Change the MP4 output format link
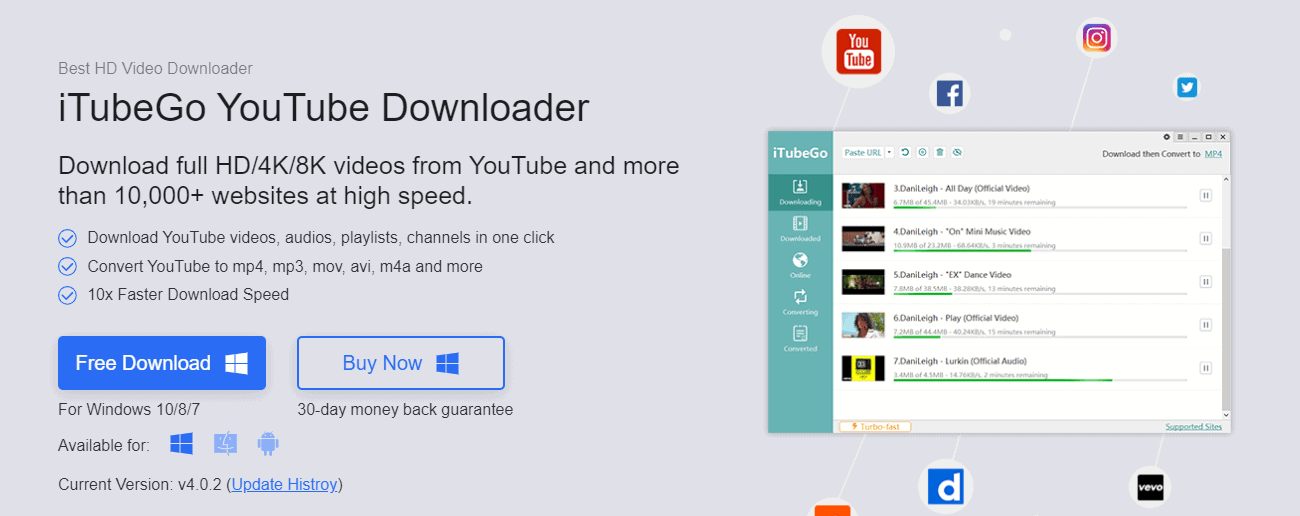Image resolution: width=1300 pixels, height=516 pixels. click(x=1213, y=154)
